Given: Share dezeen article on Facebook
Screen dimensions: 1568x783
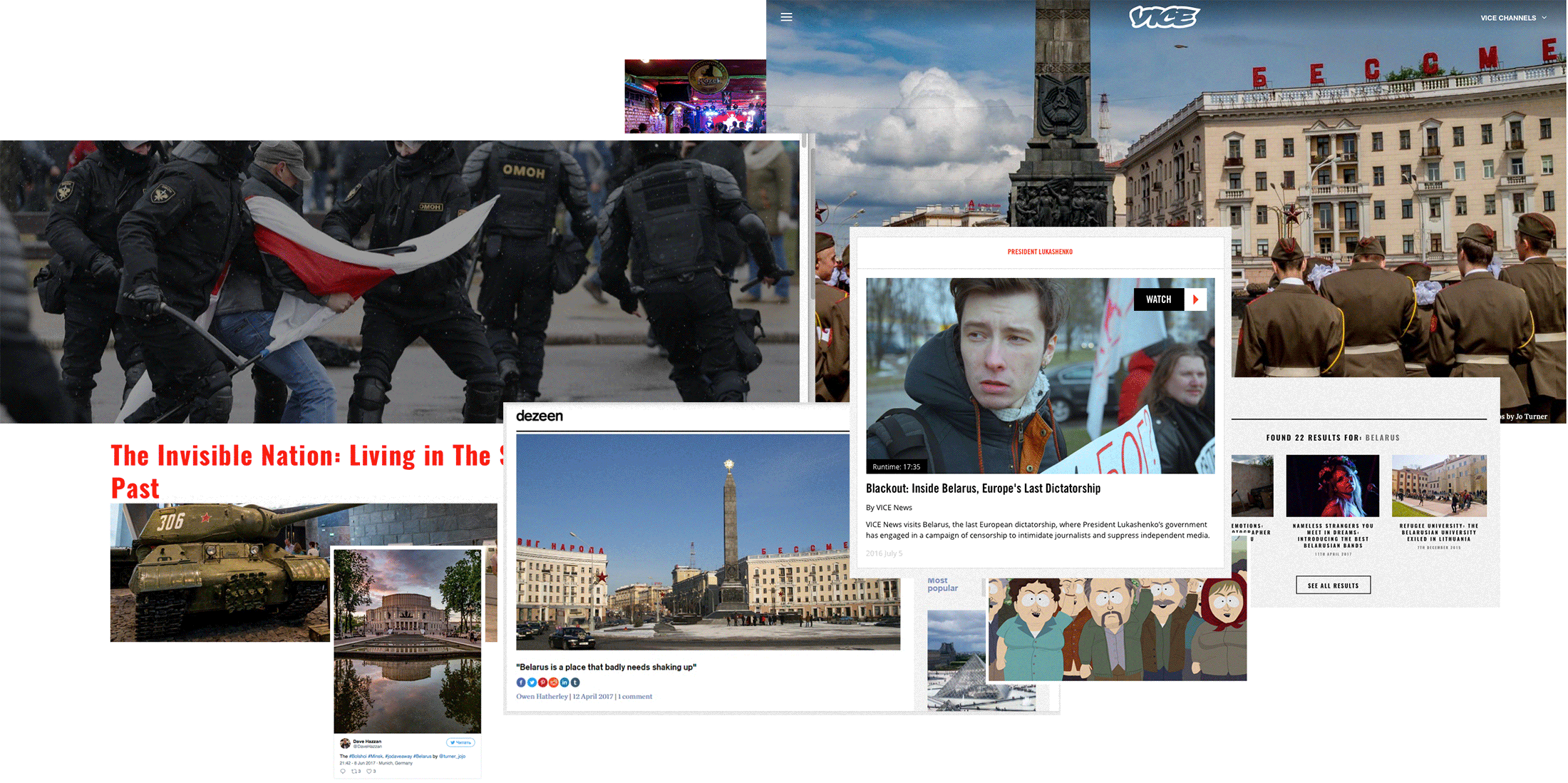Looking at the screenshot, I should click(521, 682).
